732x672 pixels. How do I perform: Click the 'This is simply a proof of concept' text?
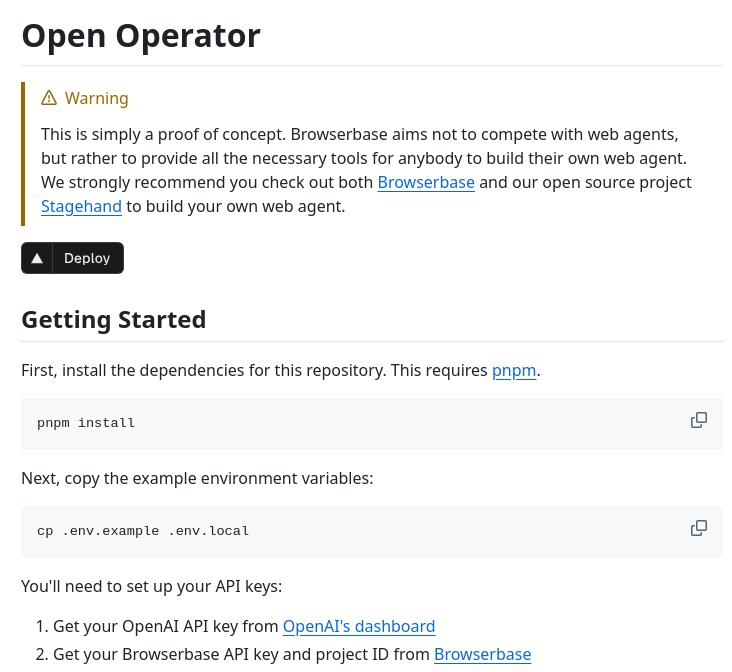[x=163, y=134]
